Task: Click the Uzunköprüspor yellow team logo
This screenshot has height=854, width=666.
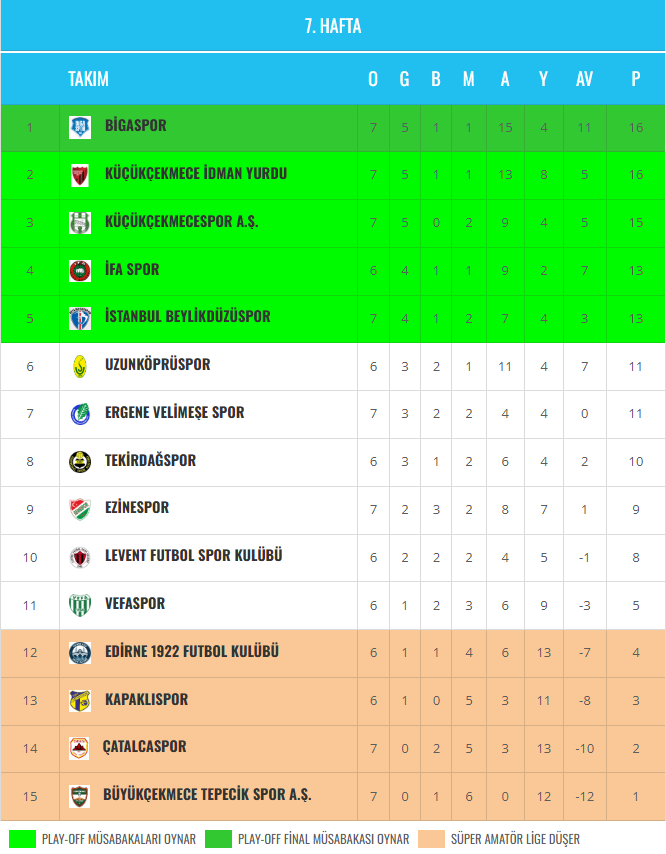Action: [80, 366]
